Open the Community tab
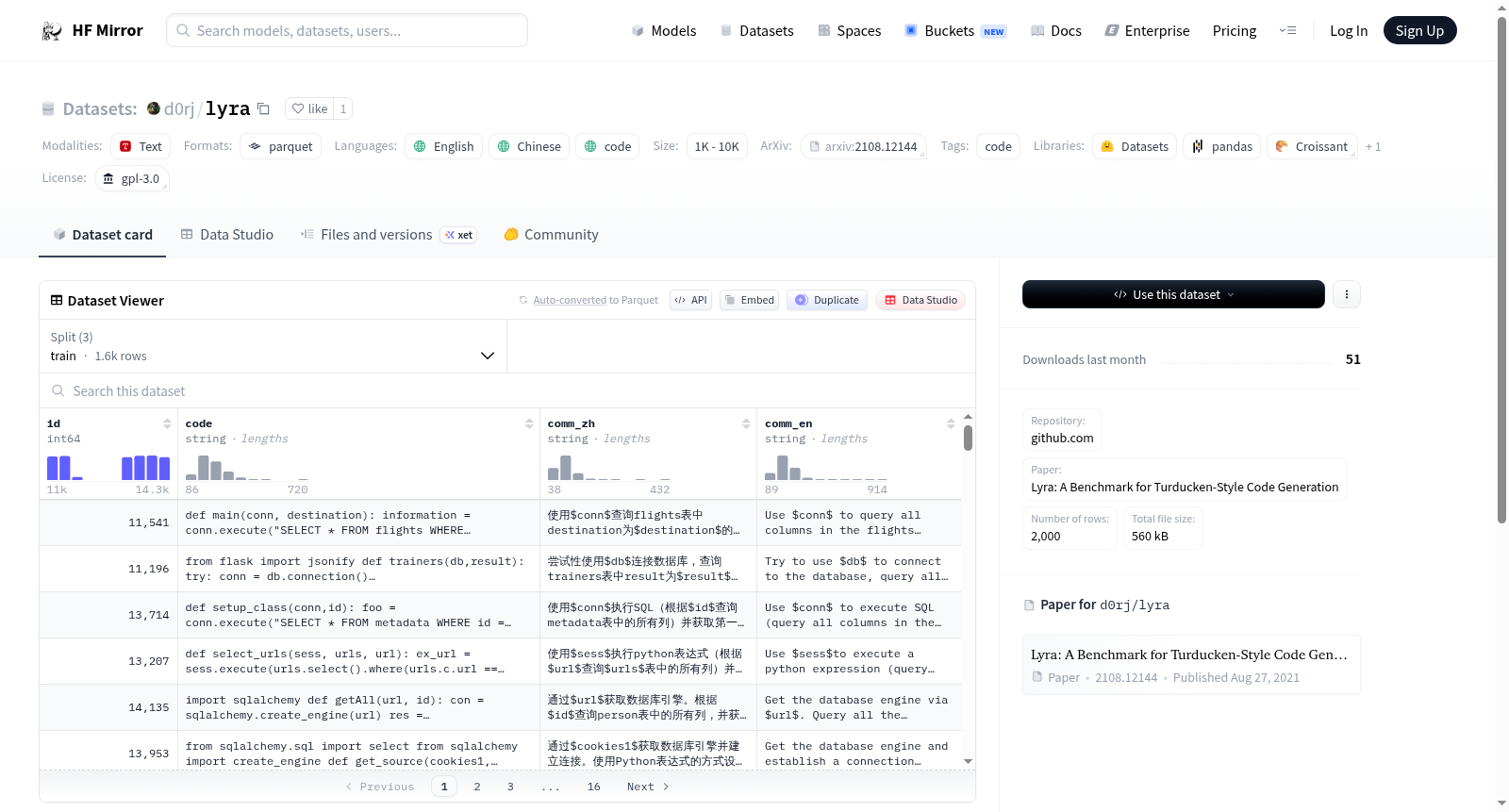Screen dimensions: 1509x812 click(551, 235)
